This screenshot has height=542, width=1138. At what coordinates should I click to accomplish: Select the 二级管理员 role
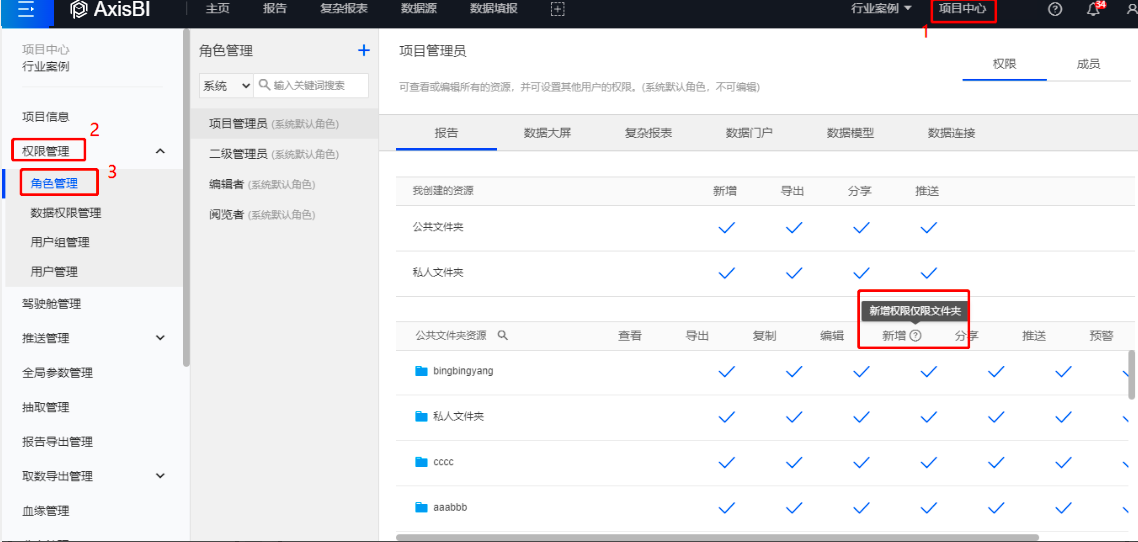coord(237,154)
